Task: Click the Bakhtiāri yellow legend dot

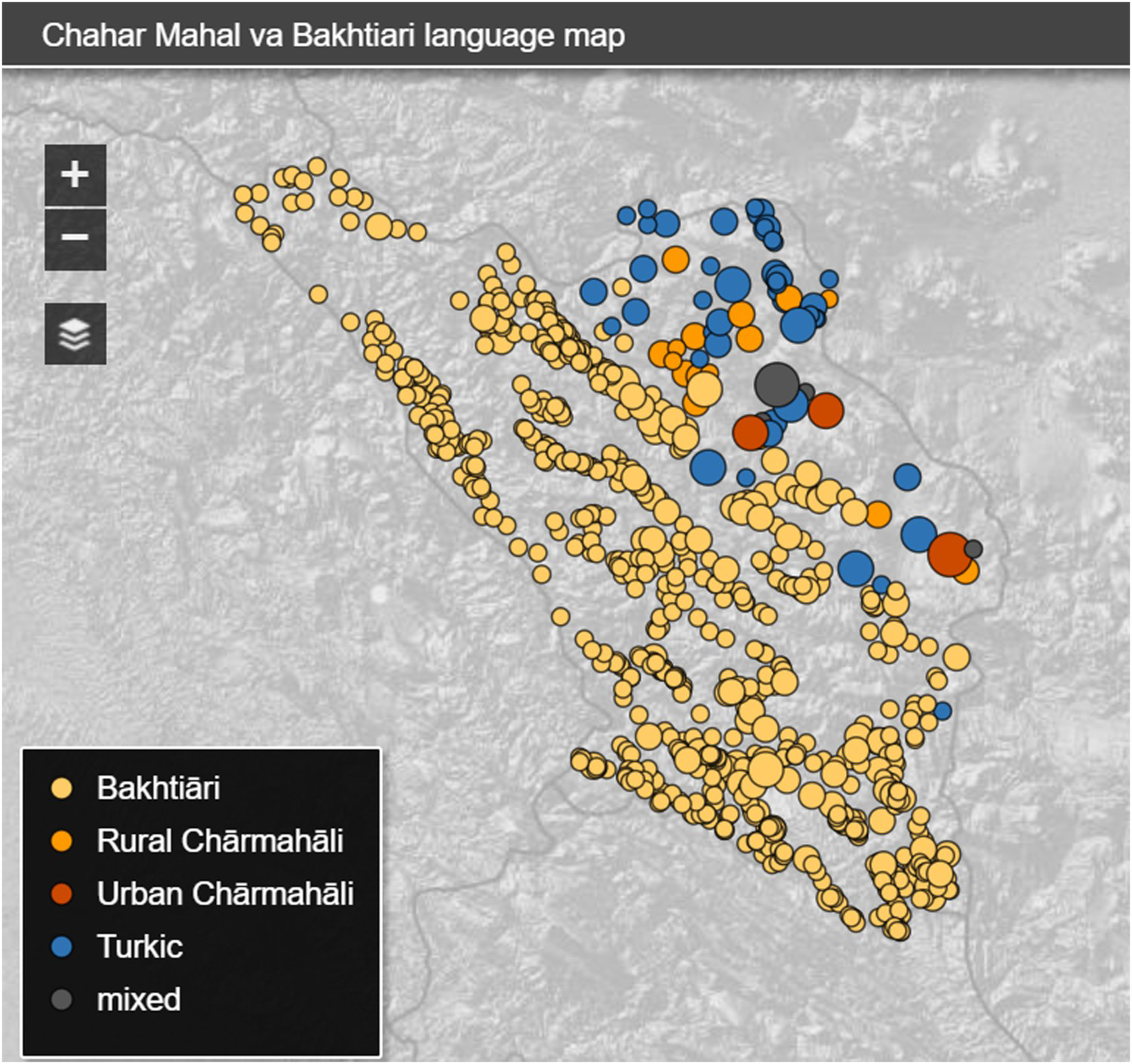Action: tap(61, 789)
